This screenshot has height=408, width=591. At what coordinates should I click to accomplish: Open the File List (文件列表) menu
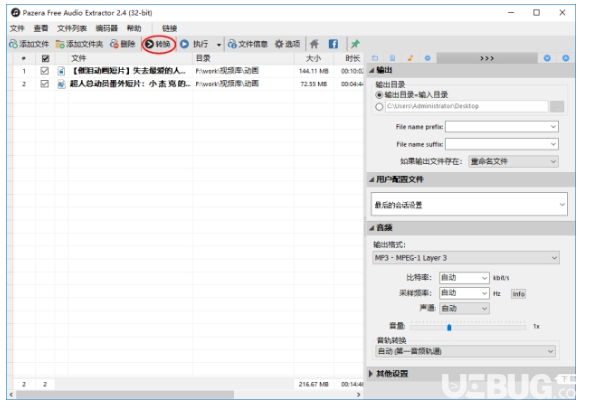coord(72,28)
